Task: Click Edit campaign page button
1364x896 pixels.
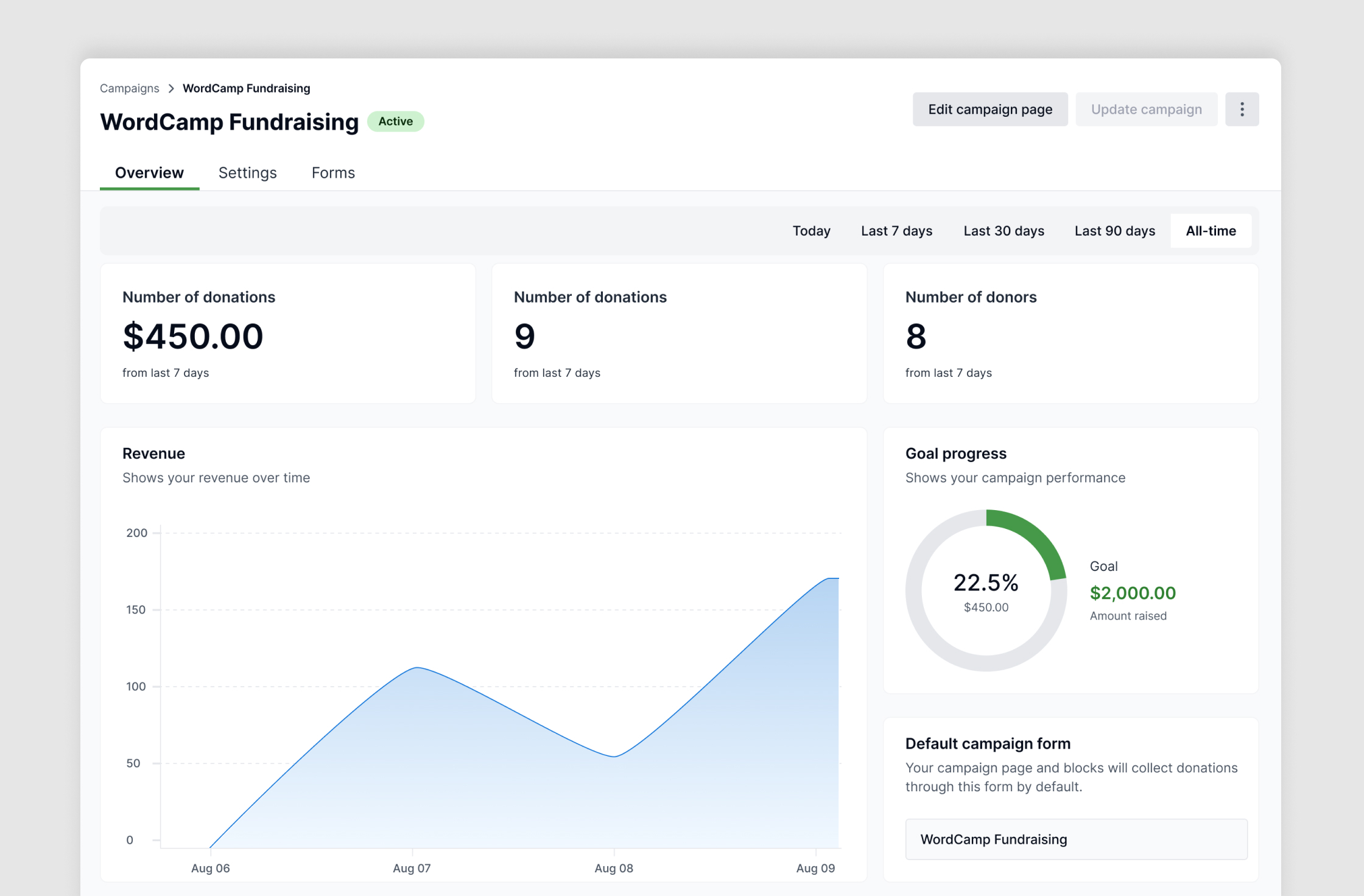Action: coord(990,110)
